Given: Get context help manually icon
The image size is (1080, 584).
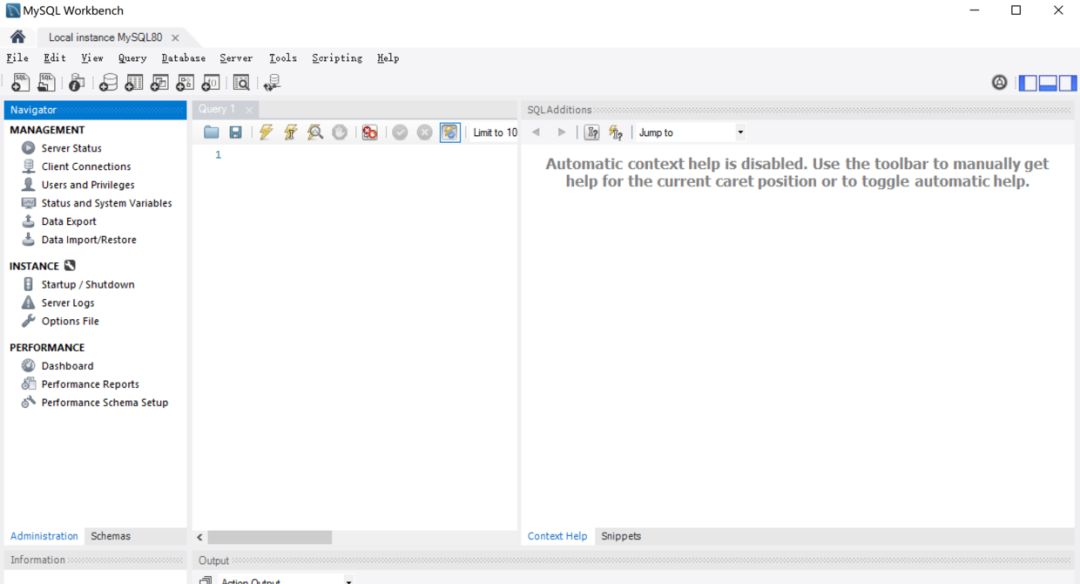Looking at the screenshot, I should click(592, 132).
